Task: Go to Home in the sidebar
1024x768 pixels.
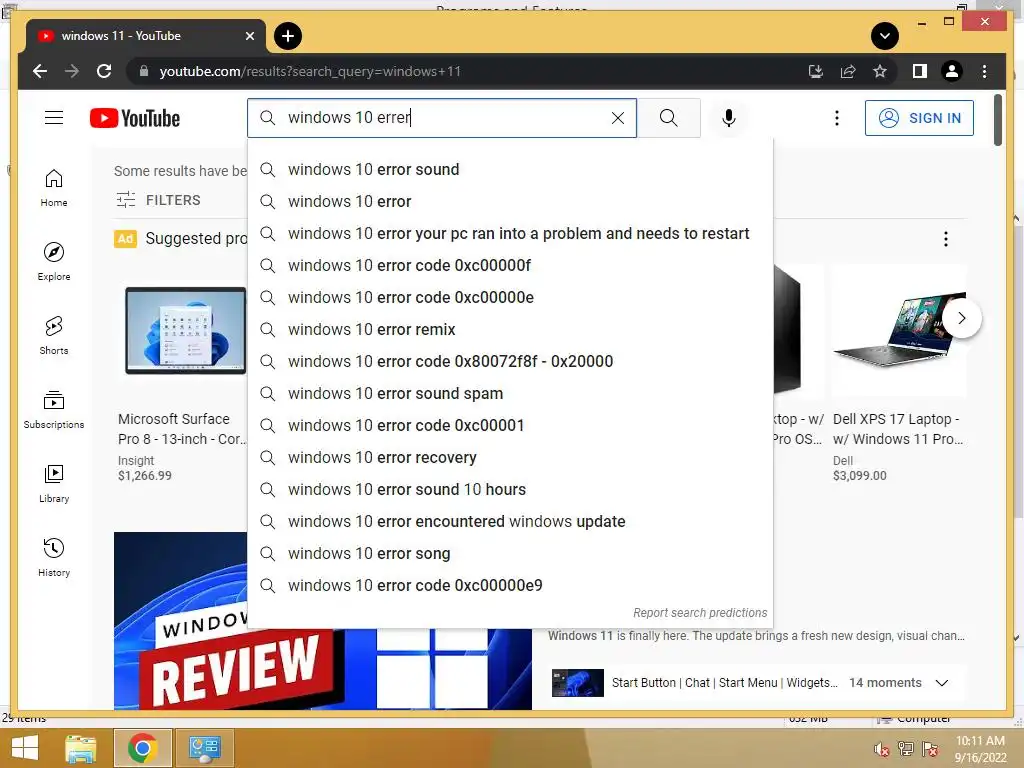Action: pyautogui.click(x=54, y=188)
